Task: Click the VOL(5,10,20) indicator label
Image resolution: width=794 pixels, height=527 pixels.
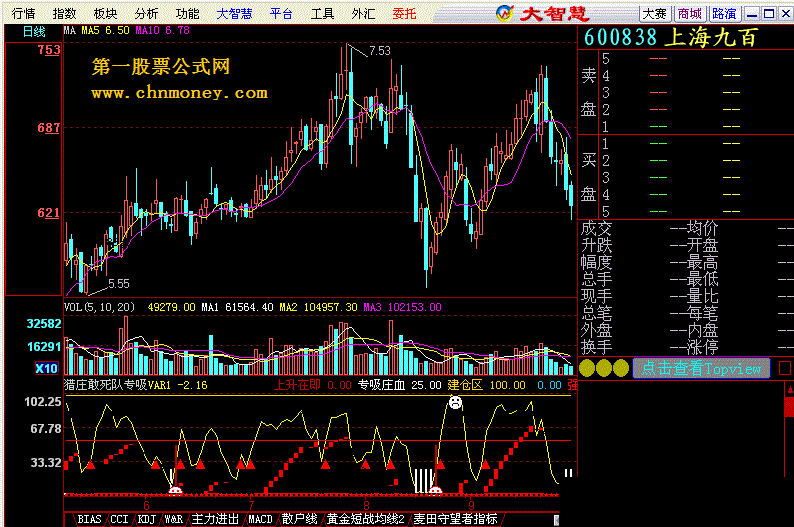Action: (x=99, y=307)
